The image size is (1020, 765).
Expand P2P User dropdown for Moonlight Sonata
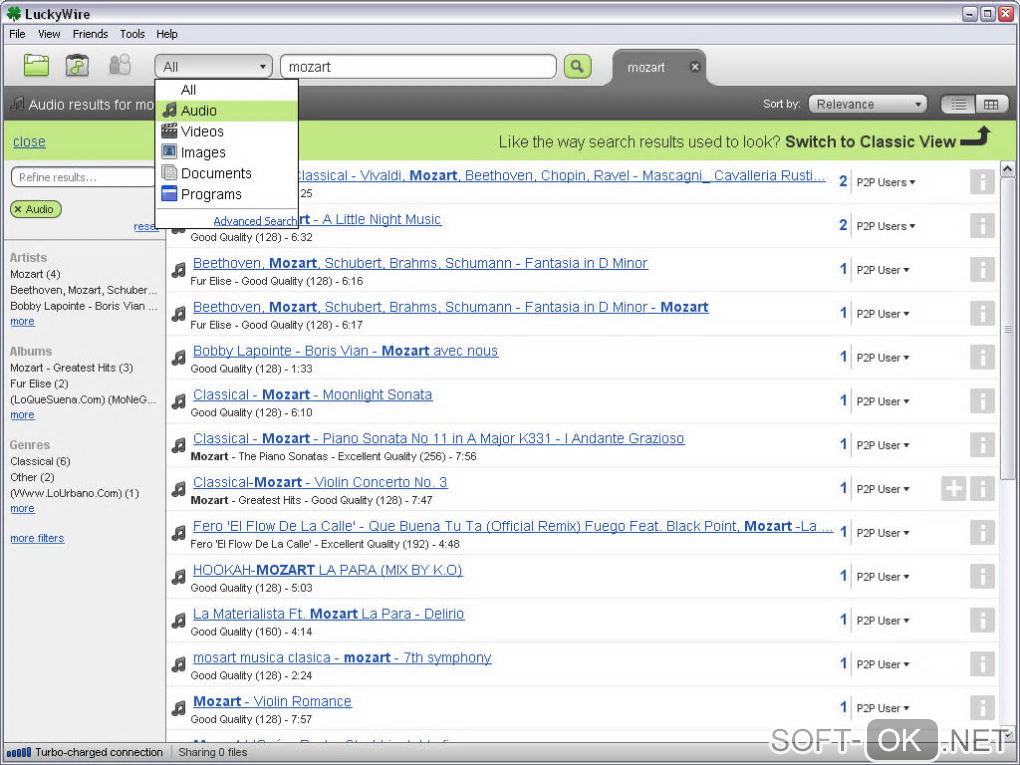883,401
